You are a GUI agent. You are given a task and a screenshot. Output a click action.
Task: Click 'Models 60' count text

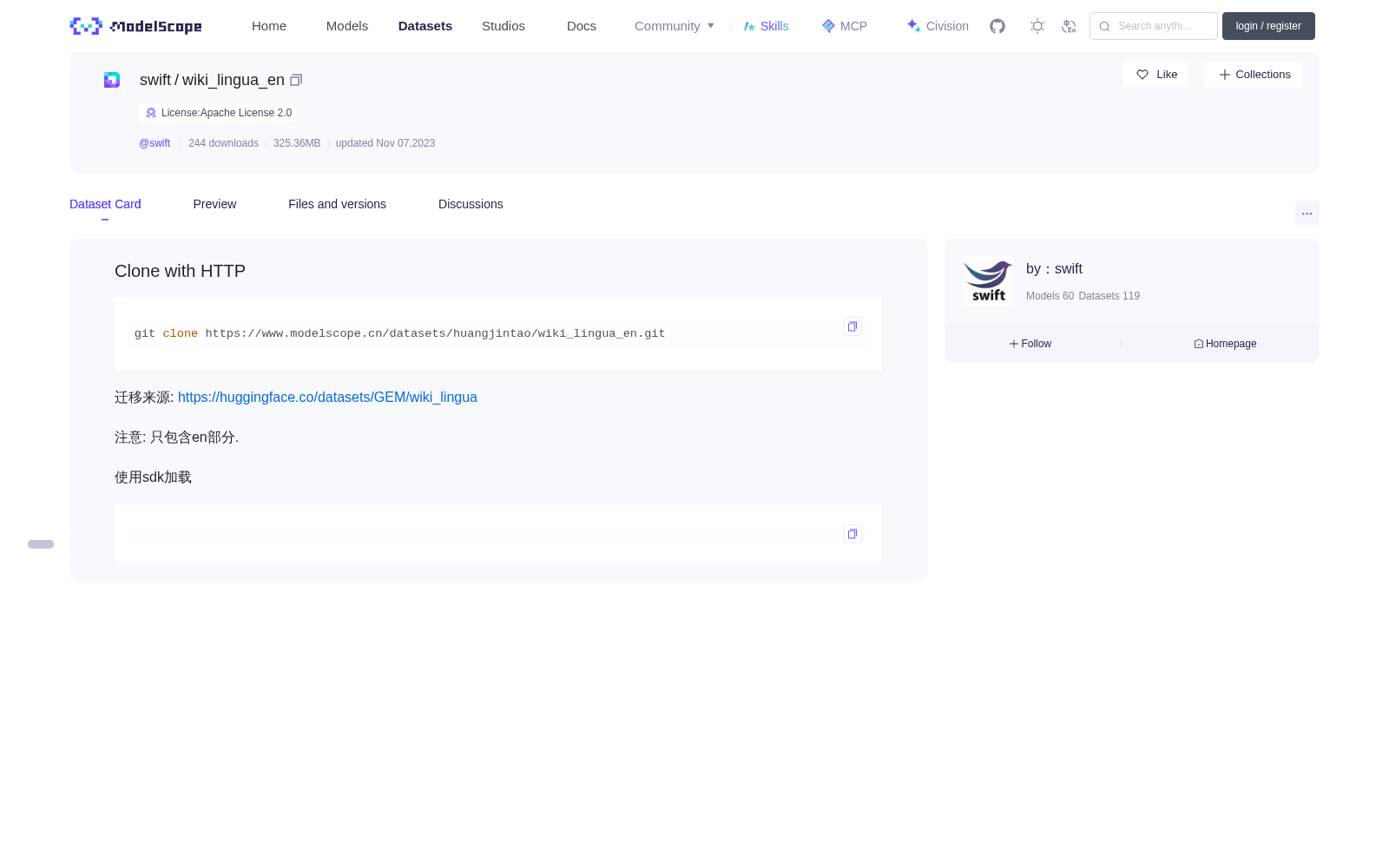click(x=1050, y=296)
